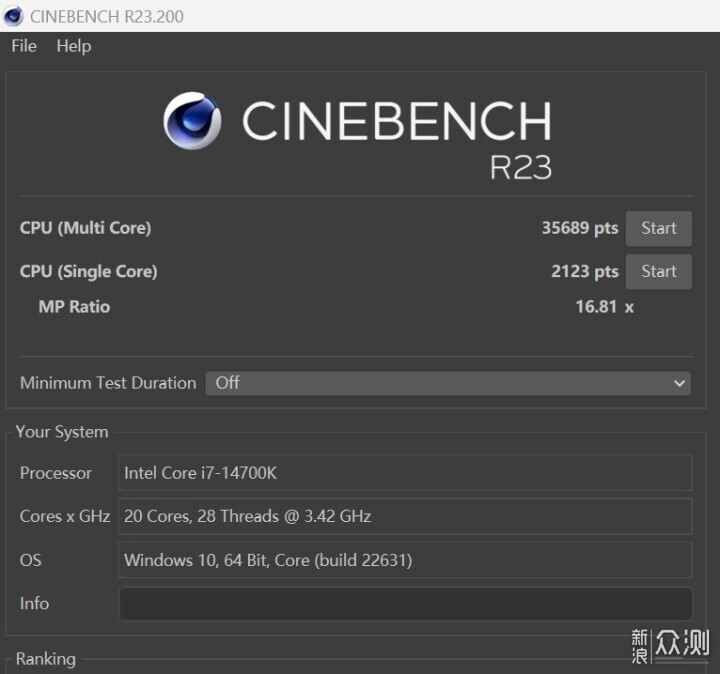Click the multi core score 35689 pts
The image size is (720, 674).
click(x=580, y=228)
